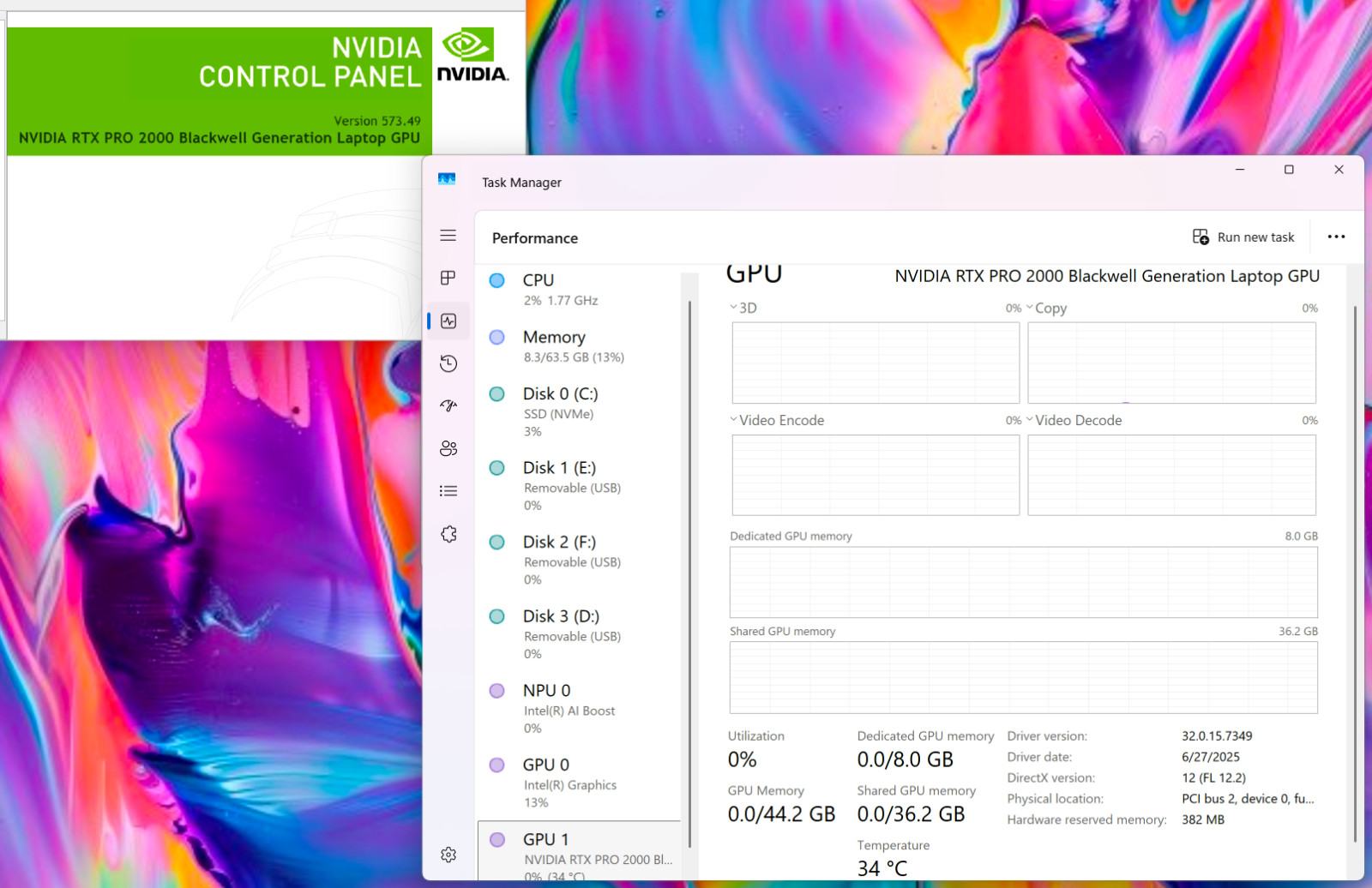Expand the Video Encode graph dropdown
This screenshot has width=1372, height=888.
click(733, 420)
